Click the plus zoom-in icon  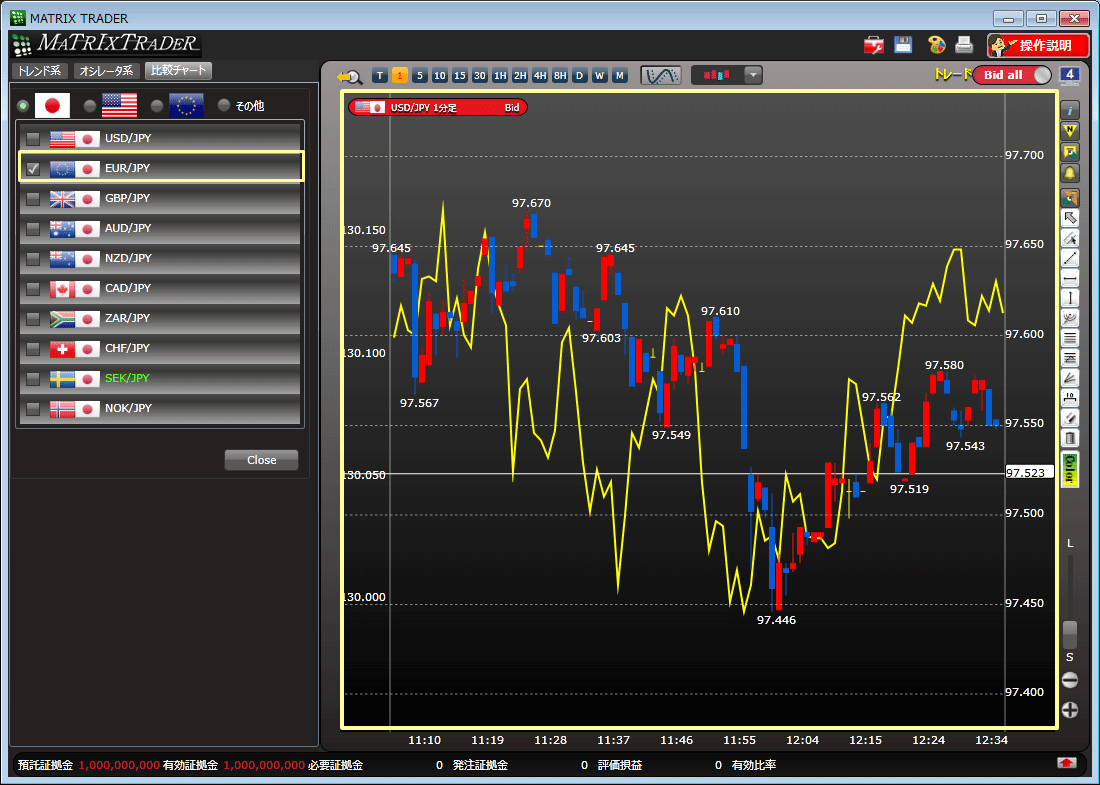click(x=1069, y=711)
